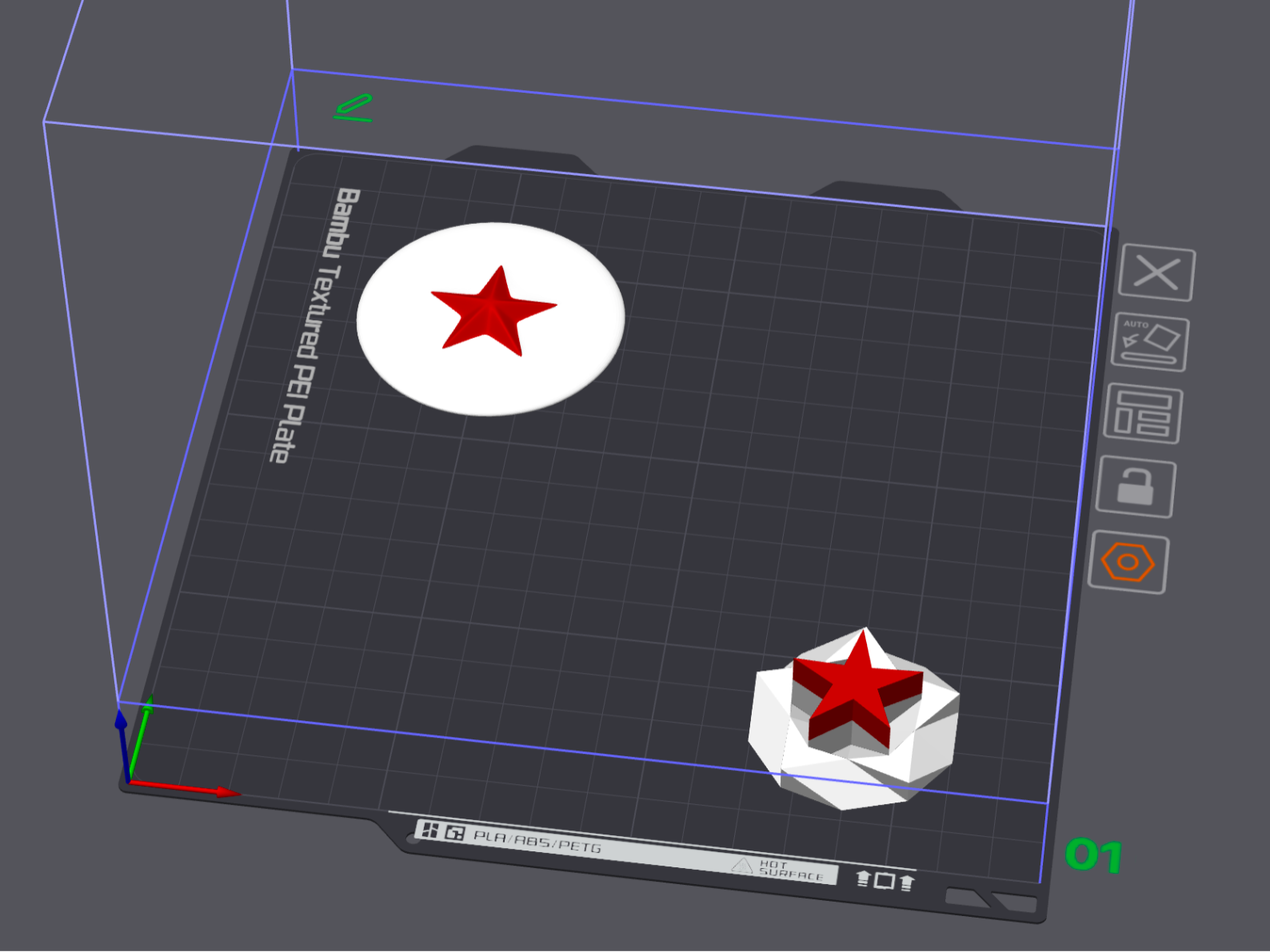Viewport: 1270px width, 952px height.
Task: Click the PLA/ABS/PETG plate label
Action: [x=537, y=841]
